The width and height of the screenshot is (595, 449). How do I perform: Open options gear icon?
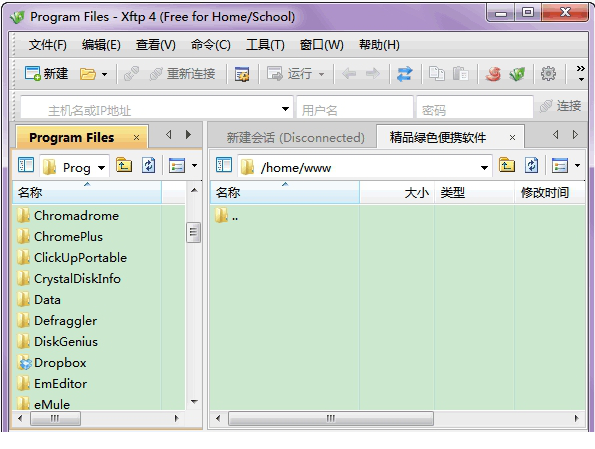coord(548,74)
